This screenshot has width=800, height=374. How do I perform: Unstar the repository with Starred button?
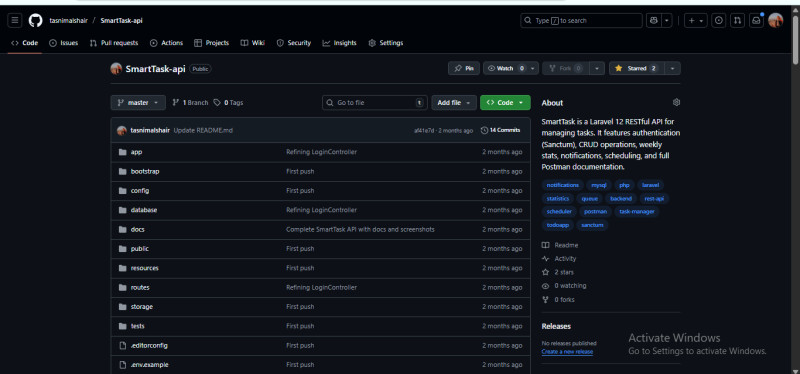click(x=637, y=68)
